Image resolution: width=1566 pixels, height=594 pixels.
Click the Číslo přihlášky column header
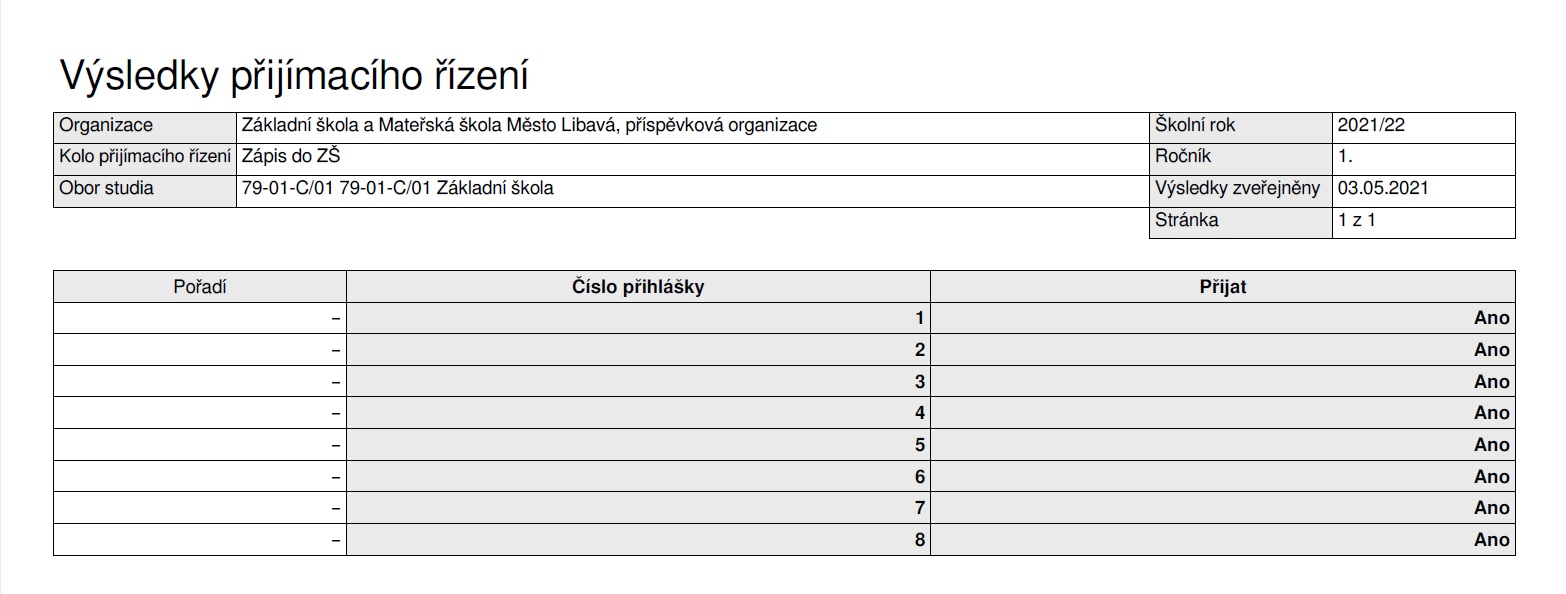(638, 287)
